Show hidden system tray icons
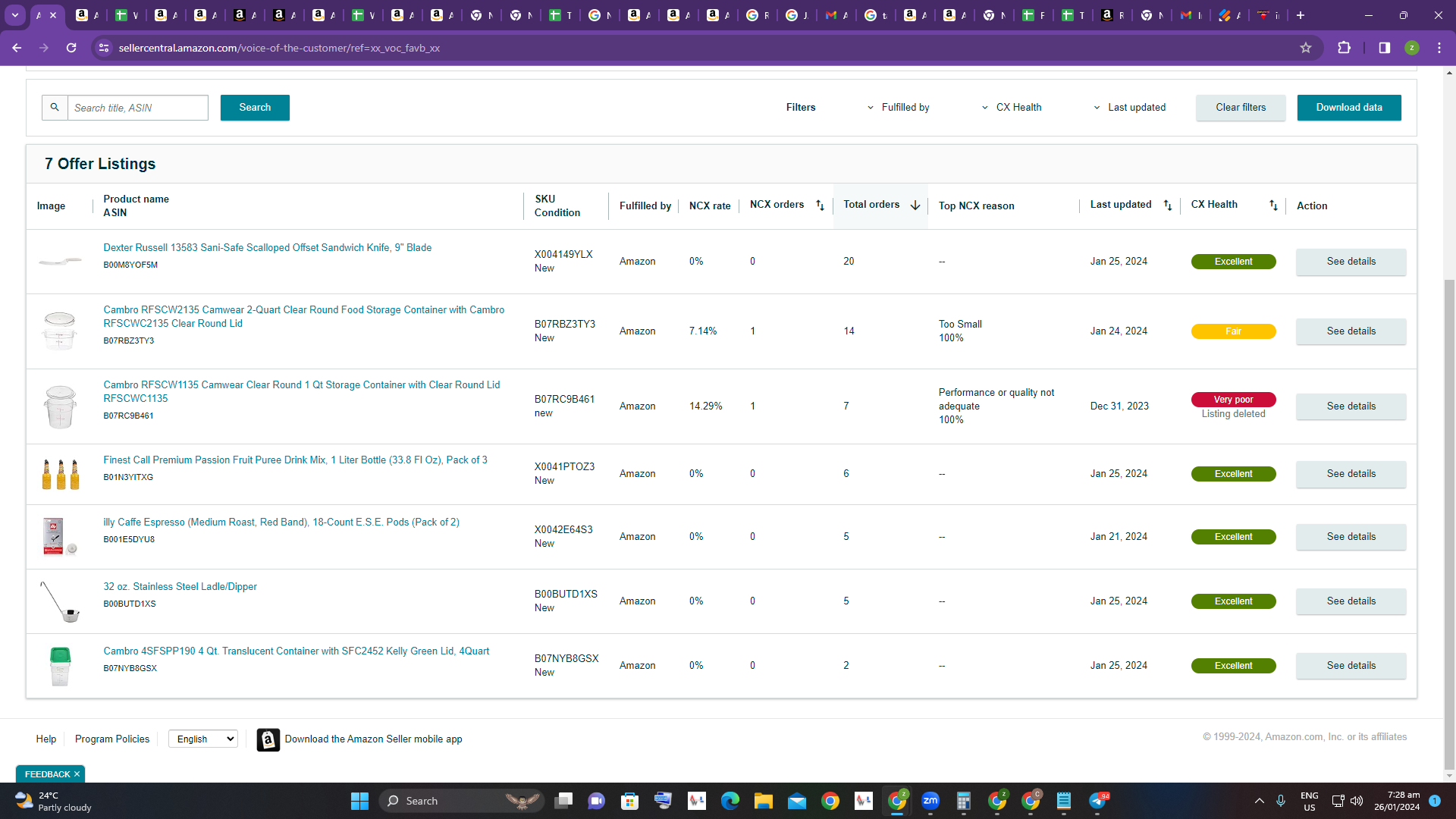This screenshot has width=1456, height=819. click(1260, 801)
